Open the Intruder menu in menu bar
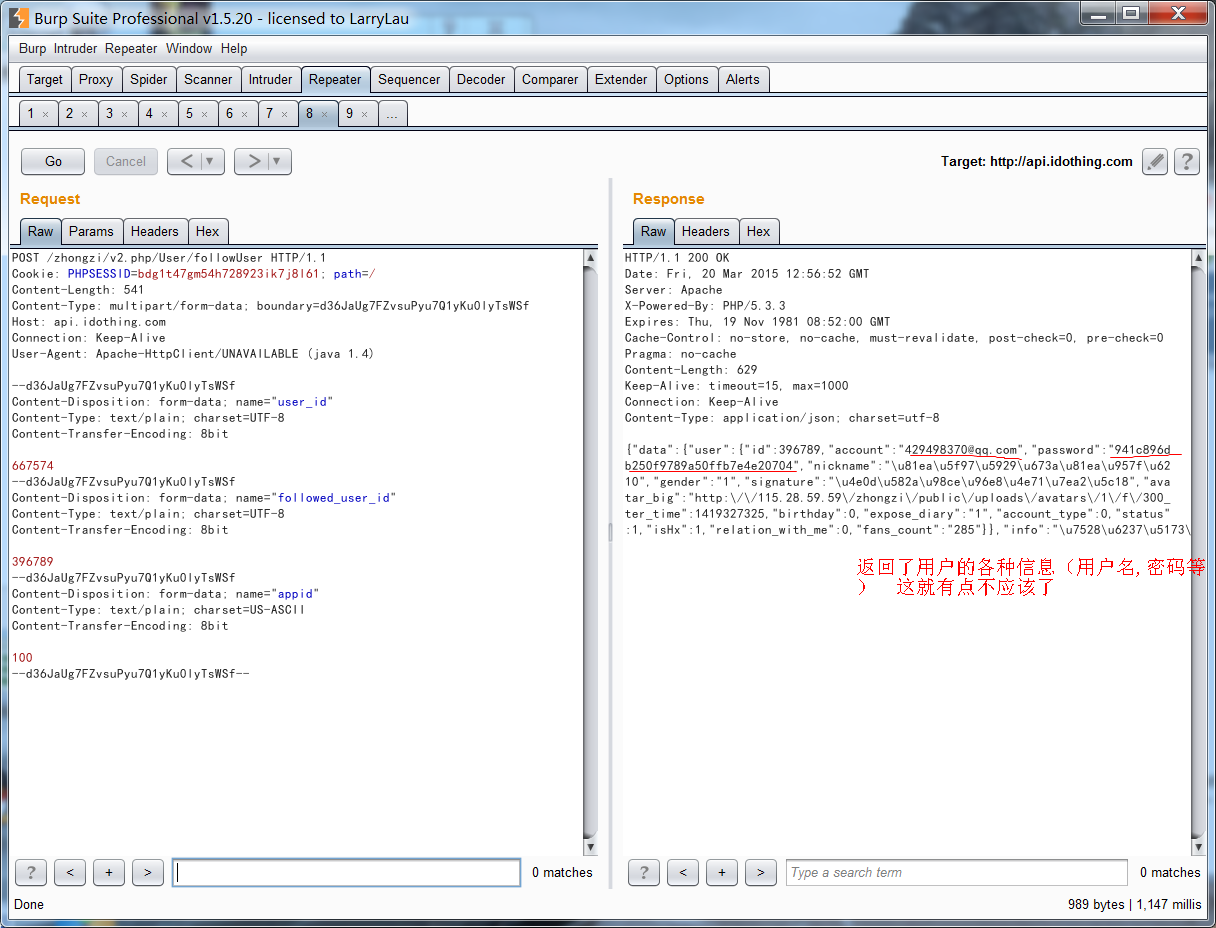This screenshot has height=928, width=1216. tap(75, 48)
